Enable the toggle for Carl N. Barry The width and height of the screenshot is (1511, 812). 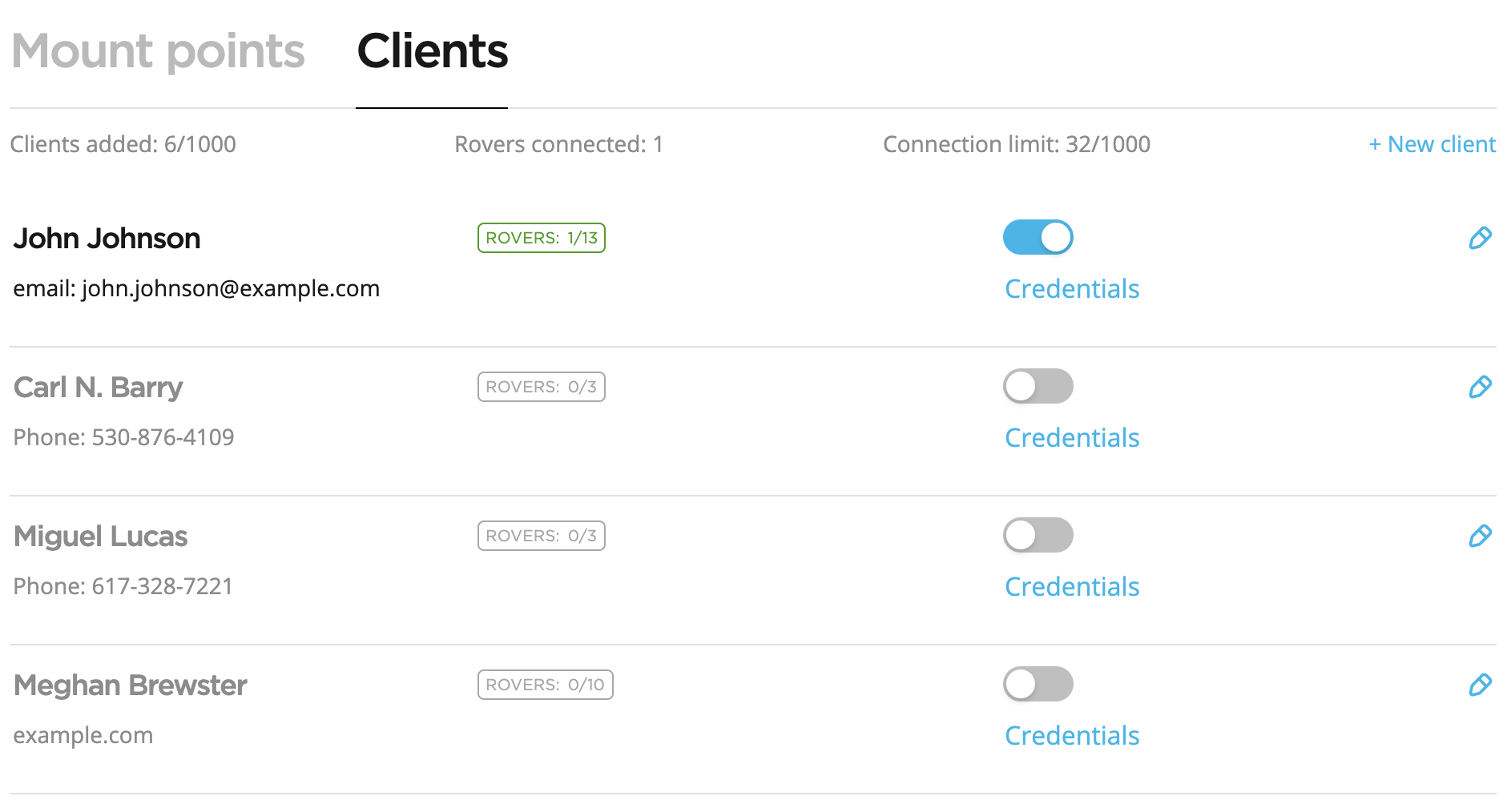(1038, 386)
